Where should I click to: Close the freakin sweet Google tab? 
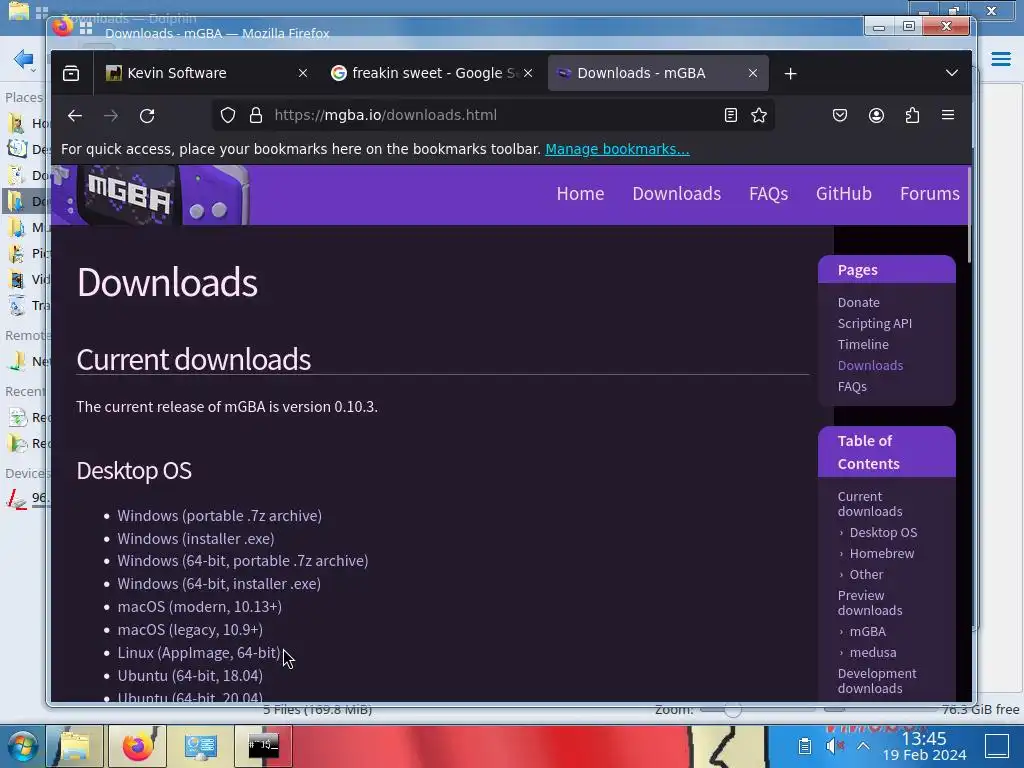(x=528, y=73)
